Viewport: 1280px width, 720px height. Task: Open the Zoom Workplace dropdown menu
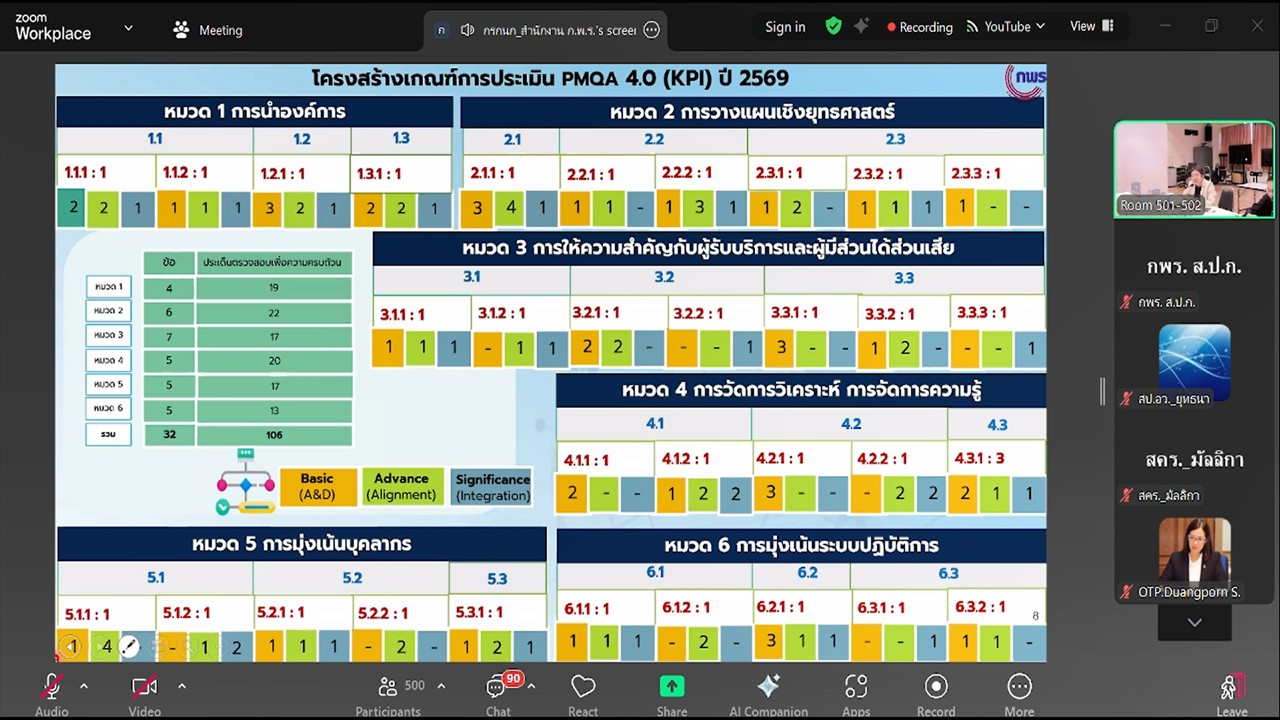128,28
